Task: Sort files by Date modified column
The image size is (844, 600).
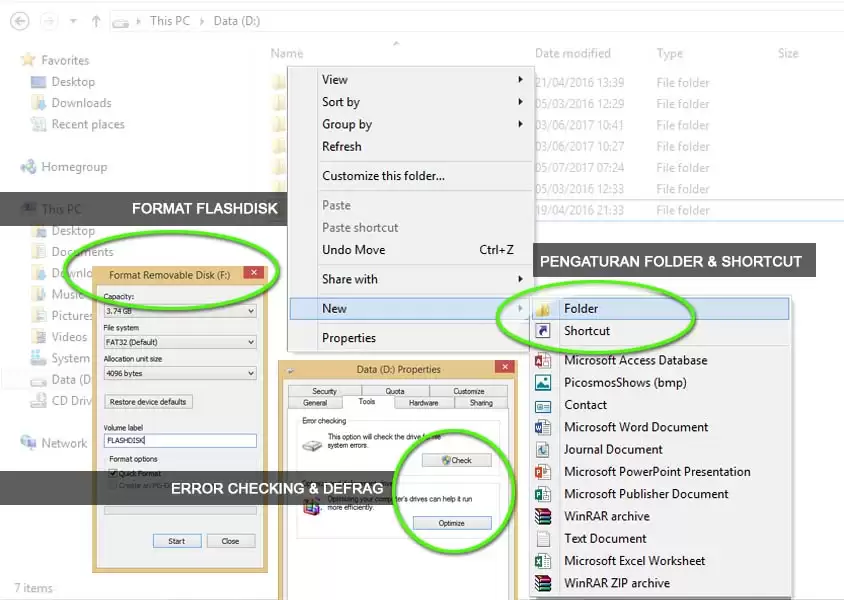Action: coord(573,53)
